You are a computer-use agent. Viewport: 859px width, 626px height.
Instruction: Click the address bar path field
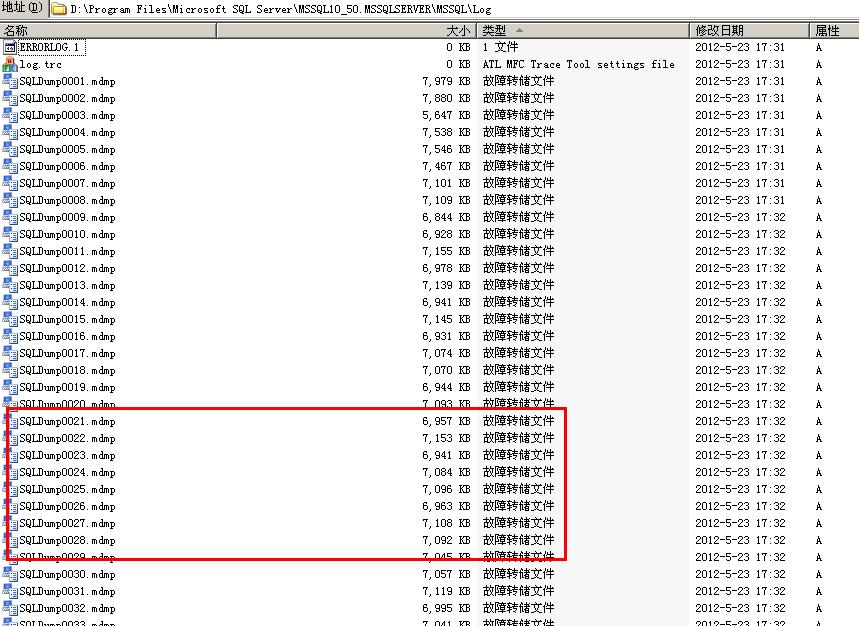455,9
